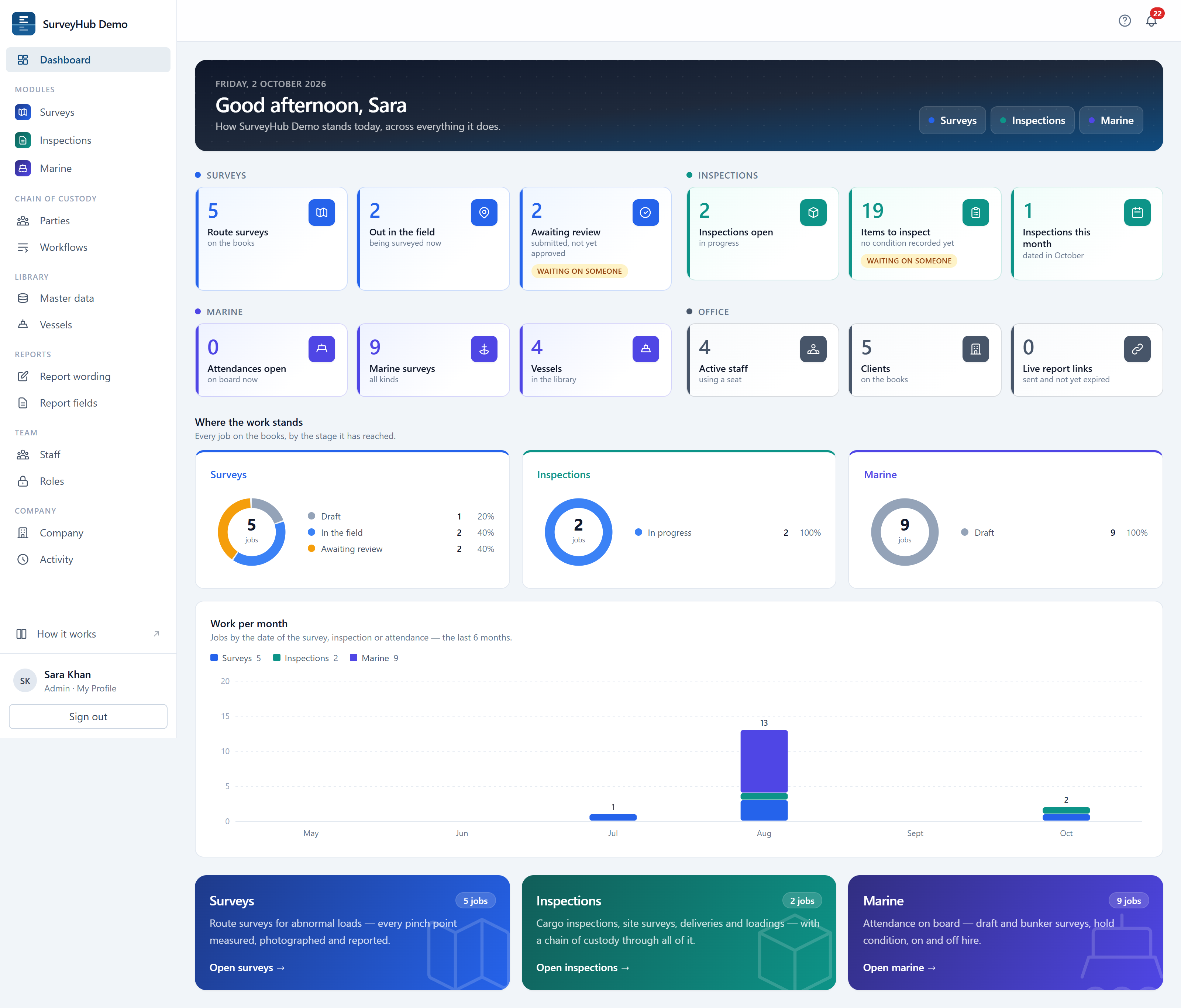
Task: Click the August stacked bar in chart
Action: point(764,775)
